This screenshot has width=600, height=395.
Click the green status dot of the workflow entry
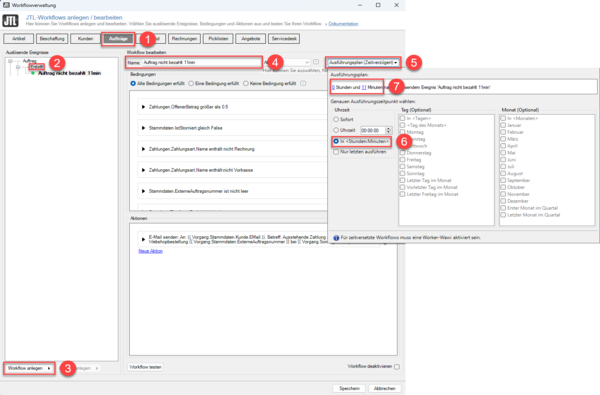point(33,73)
